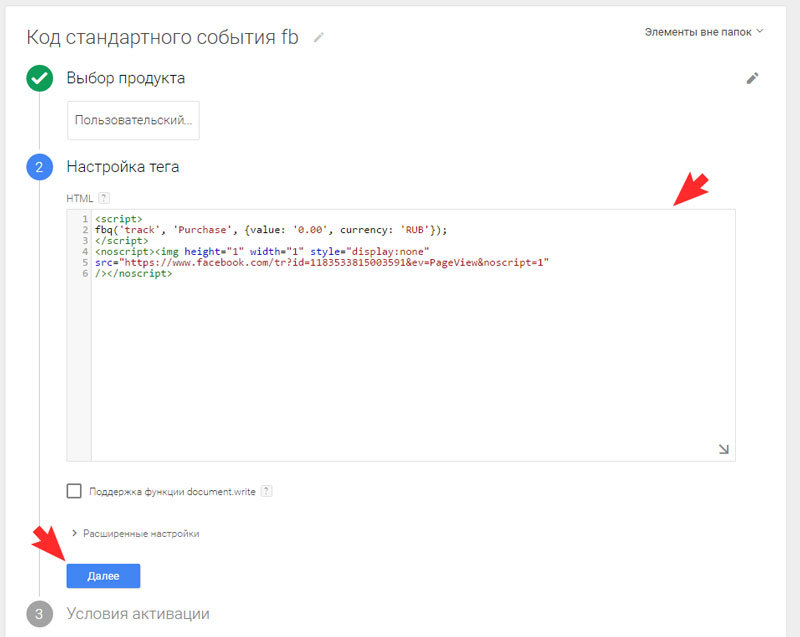
Task: Click the pencil icon beside the tag name
Action: click(318, 38)
